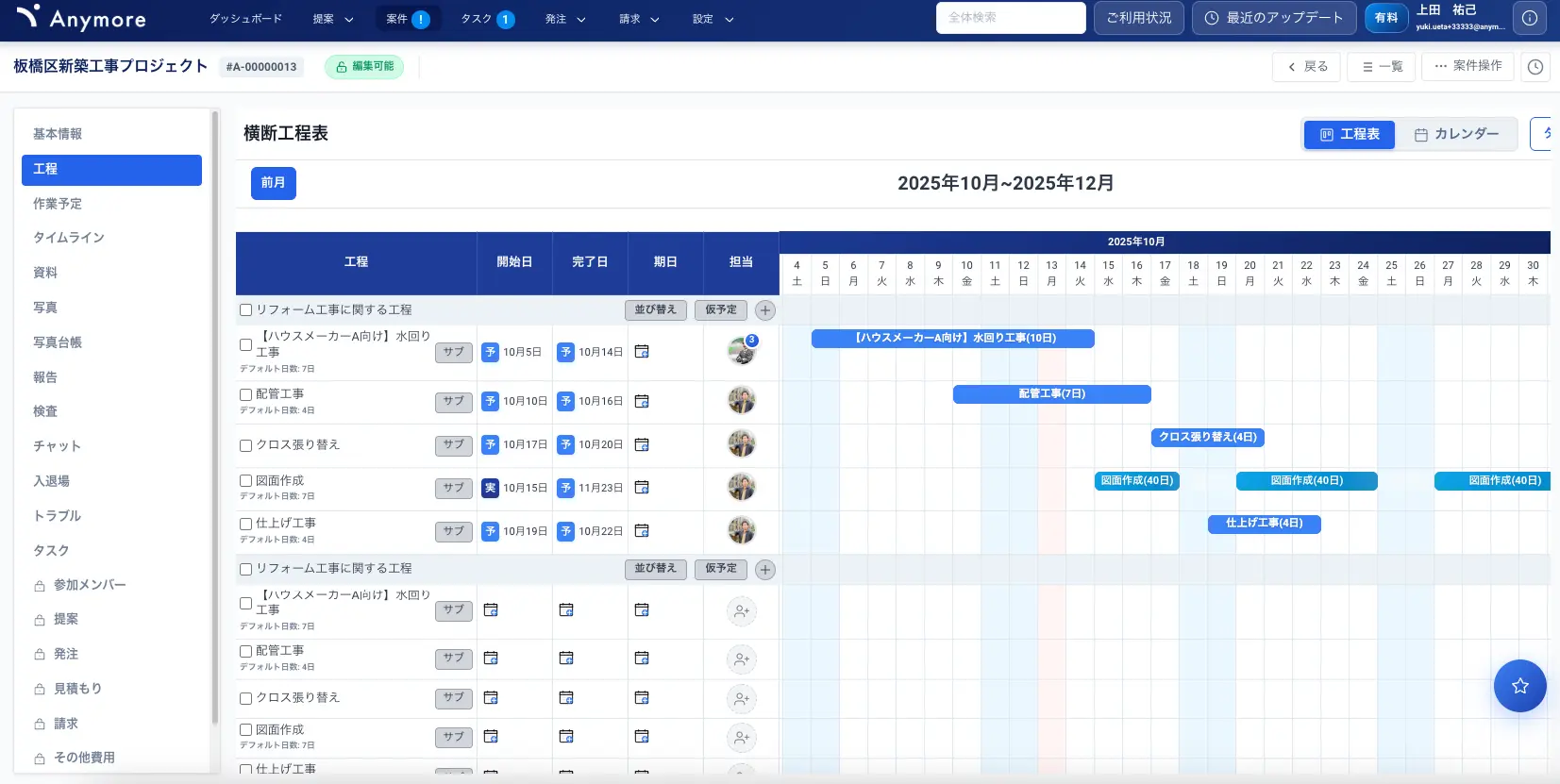
Task: Click the clock history icon beside 案件操作
Action: [x=1535, y=67]
